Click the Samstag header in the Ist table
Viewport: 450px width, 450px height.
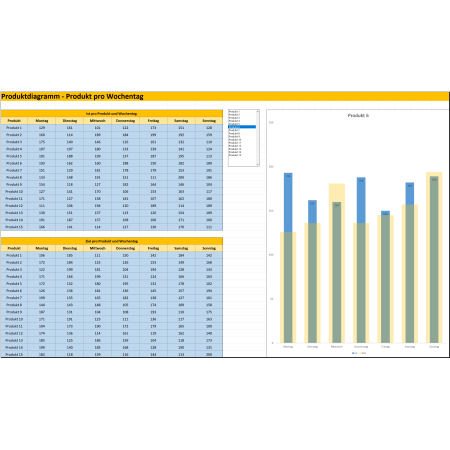click(x=181, y=121)
